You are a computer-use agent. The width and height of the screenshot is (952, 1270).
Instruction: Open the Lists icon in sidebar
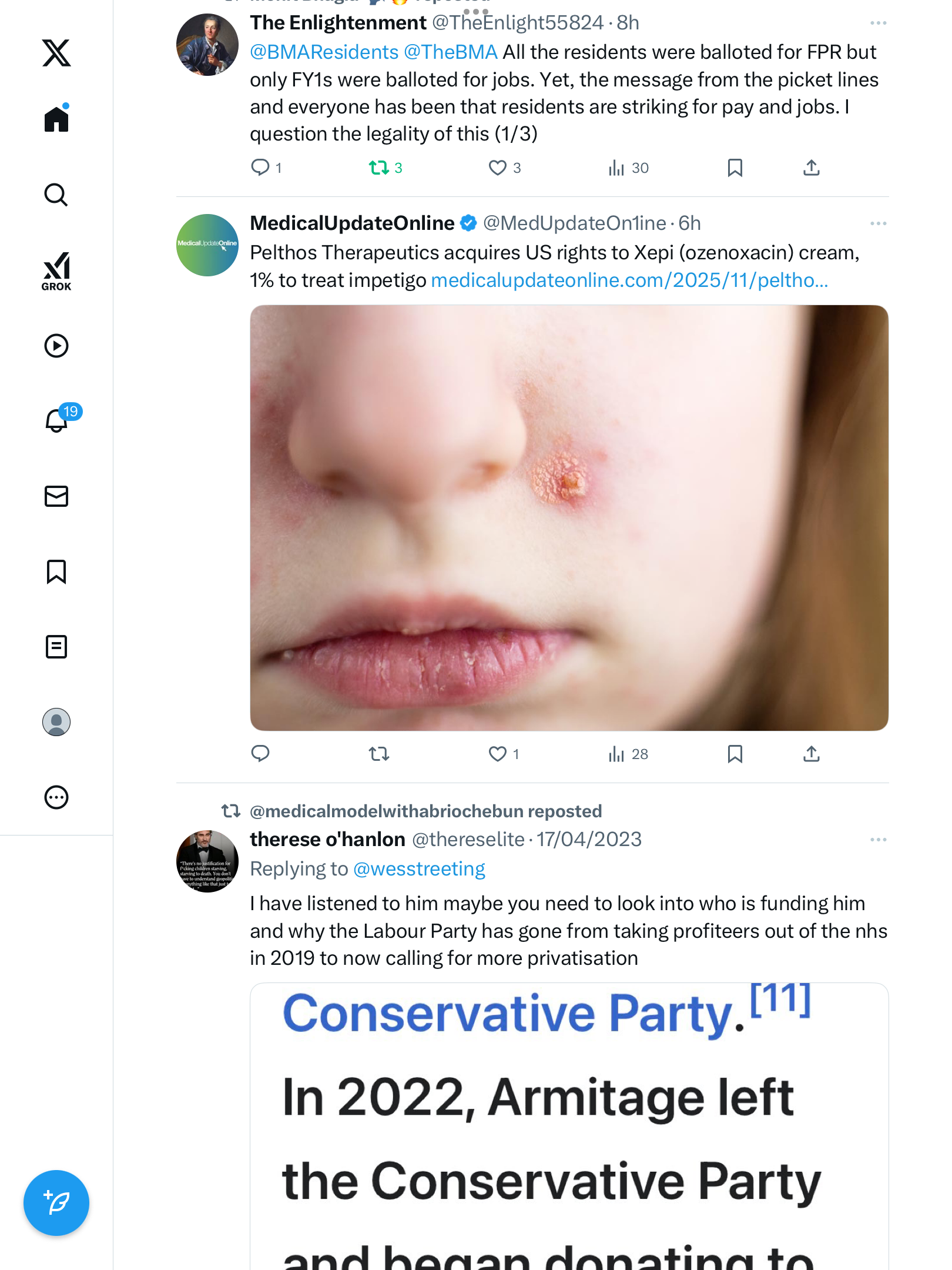click(56, 647)
